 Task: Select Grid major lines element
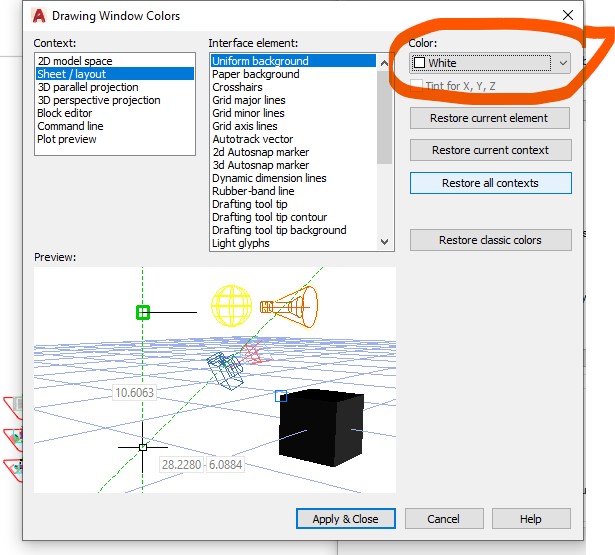(249, 100)
